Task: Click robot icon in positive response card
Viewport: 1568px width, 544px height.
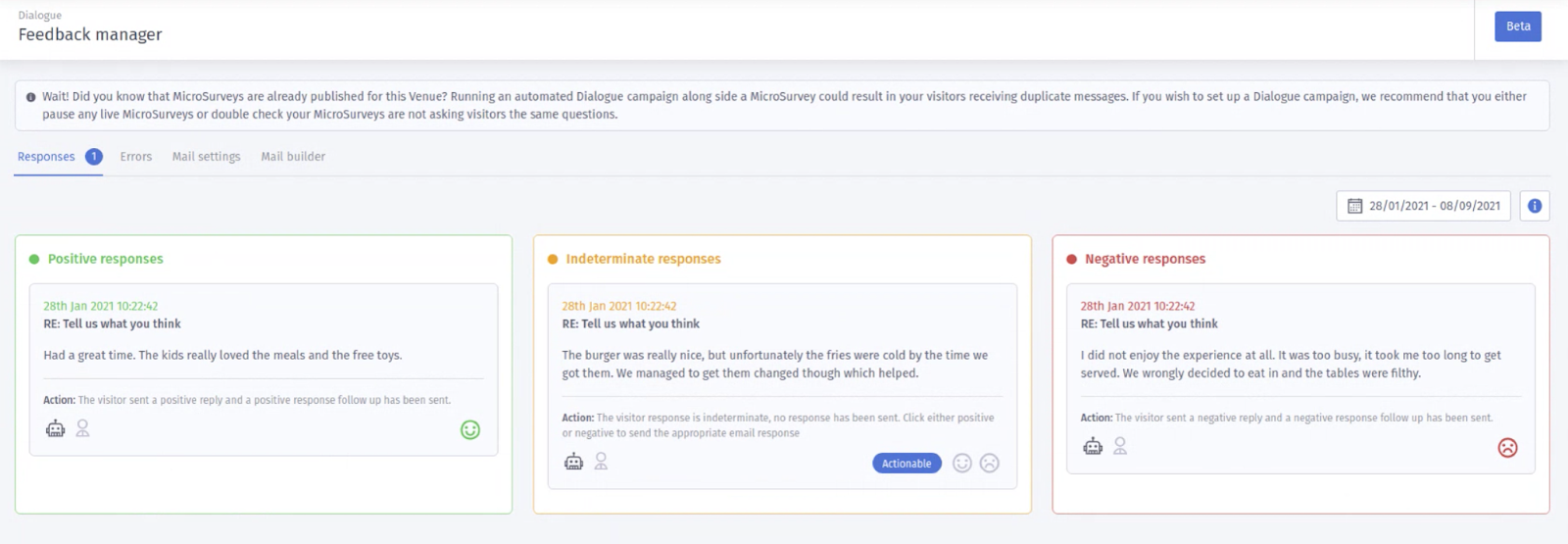Action: [x=56, y=428]
